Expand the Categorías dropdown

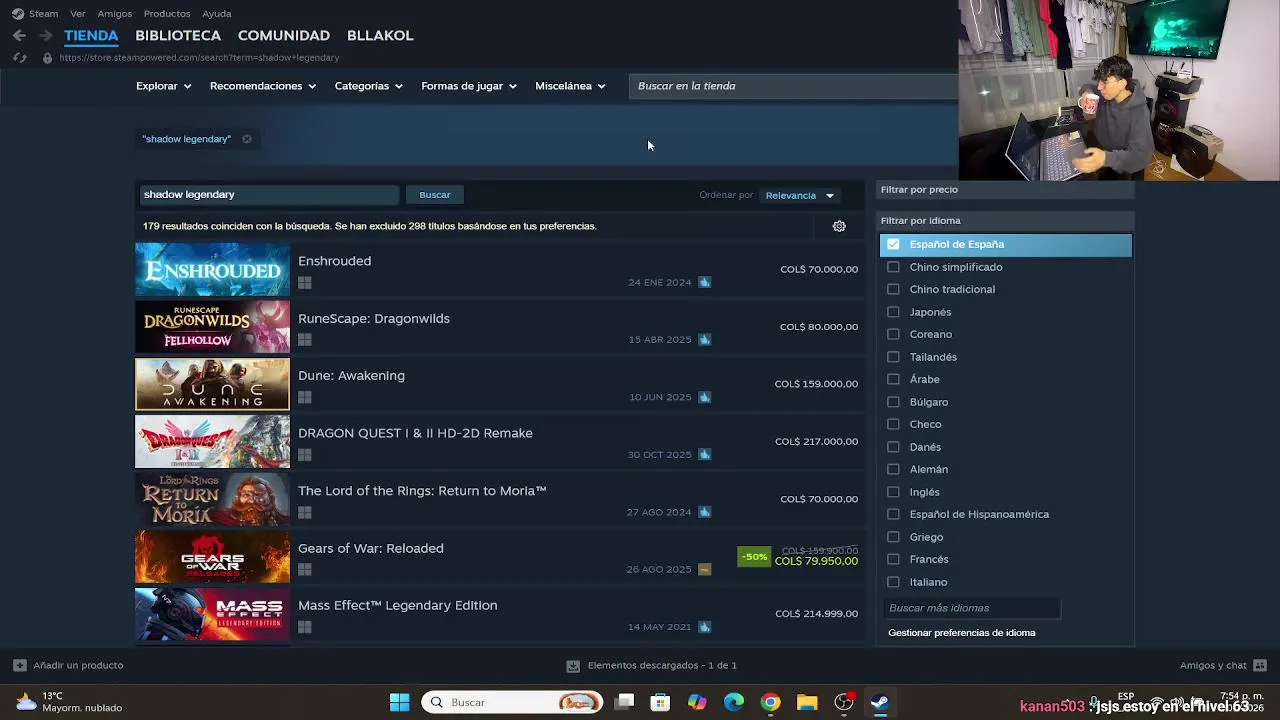point(368,86)
